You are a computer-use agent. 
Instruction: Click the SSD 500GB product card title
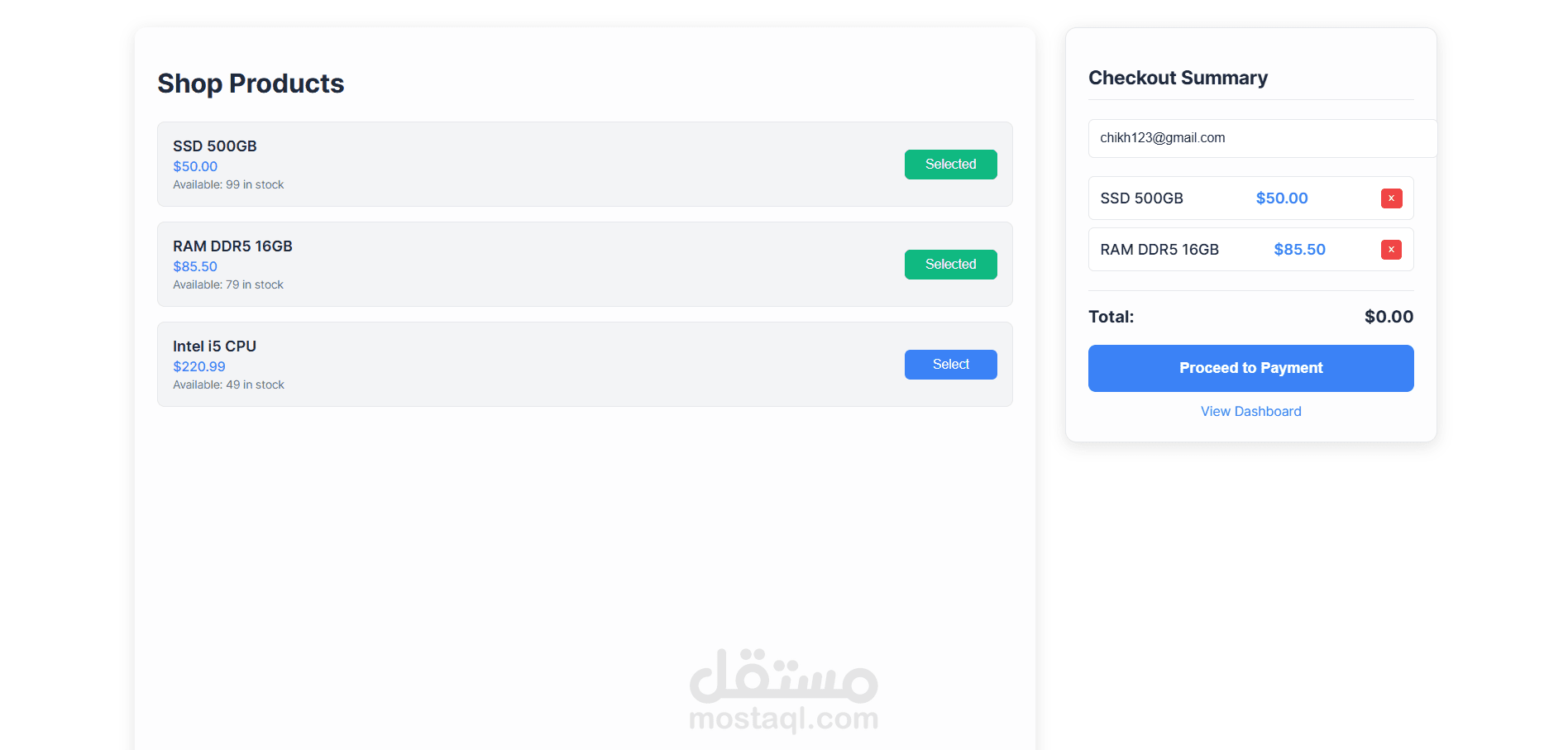(x=215, y=146)
